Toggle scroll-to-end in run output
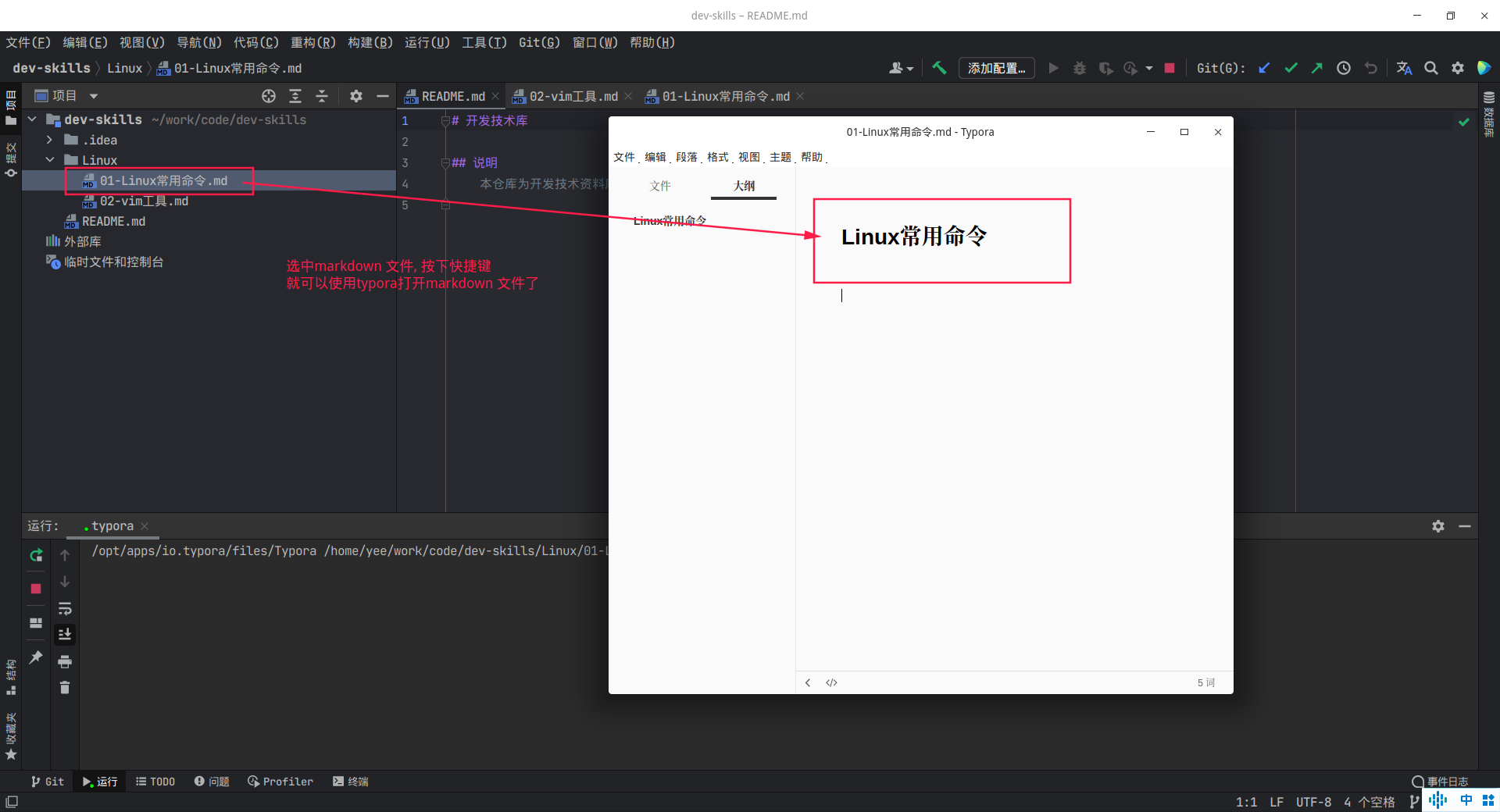This screenshot has width=1500, height=812. tap(65, 634)
